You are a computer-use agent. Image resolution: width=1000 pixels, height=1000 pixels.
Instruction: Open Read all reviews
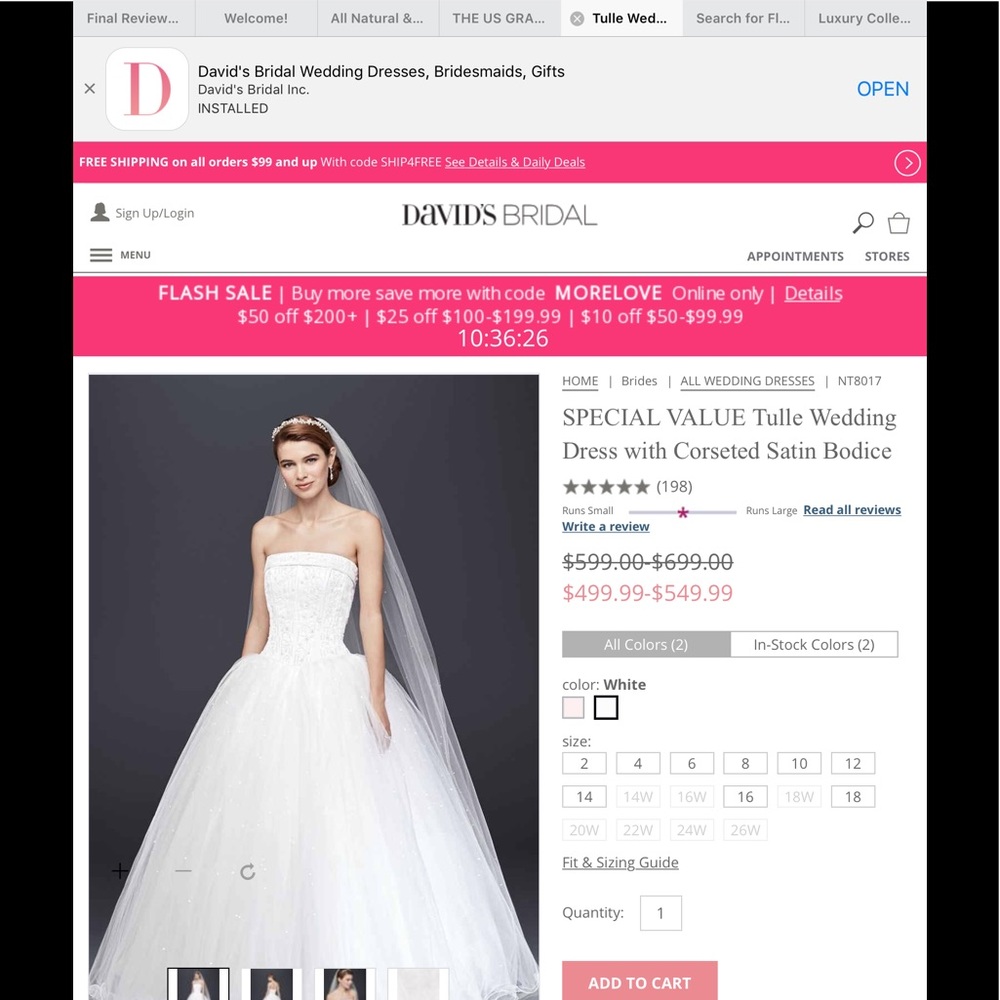click(852, 509)
